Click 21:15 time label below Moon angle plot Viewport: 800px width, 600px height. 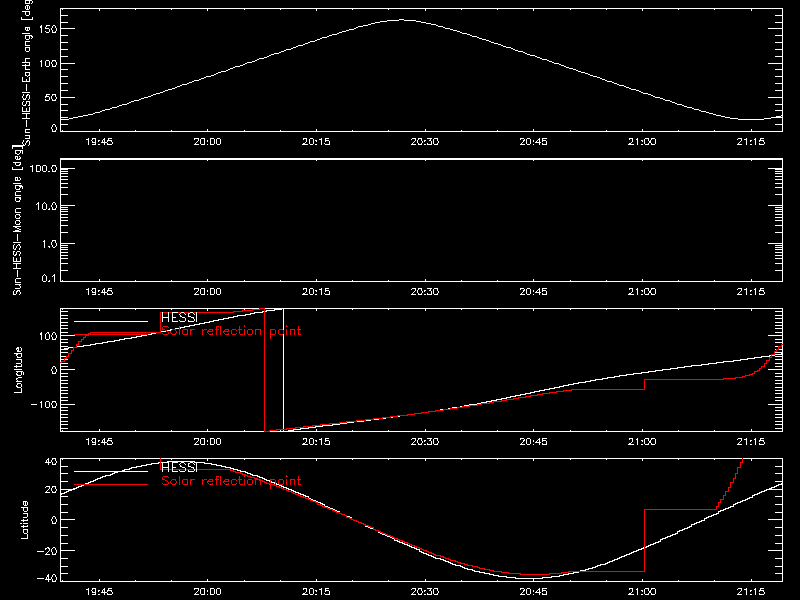click(x=751, y=291)
